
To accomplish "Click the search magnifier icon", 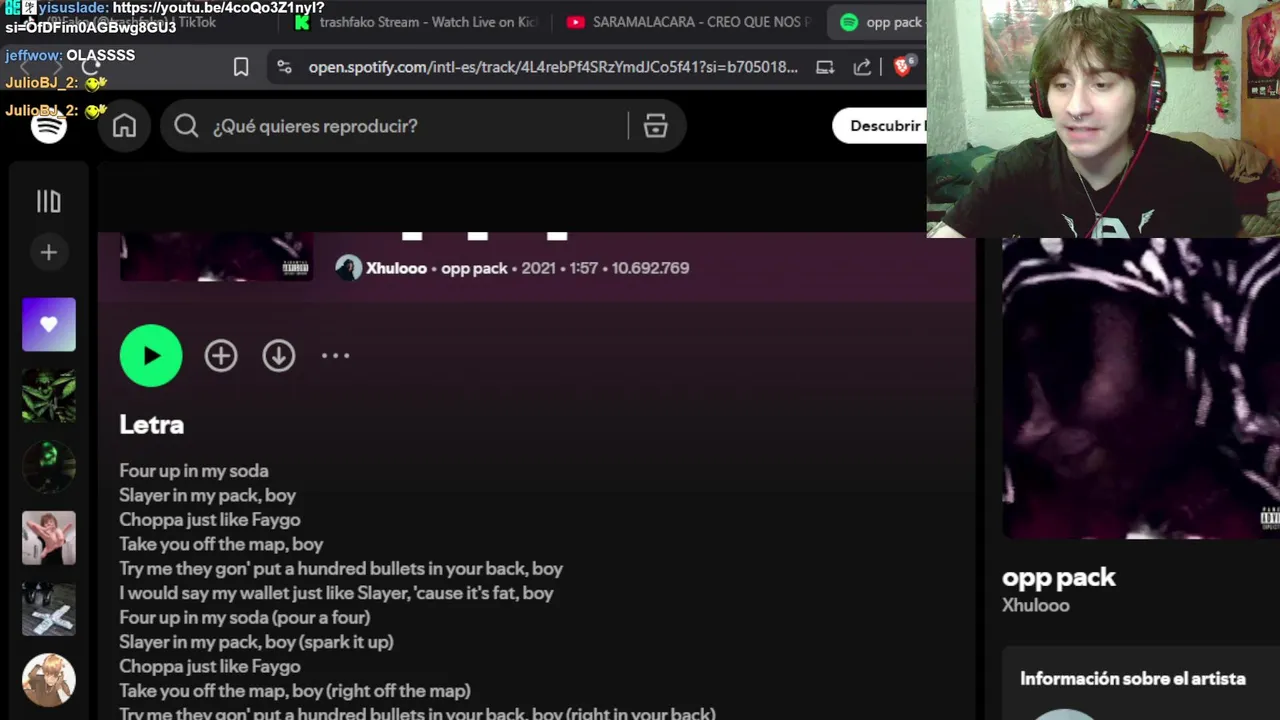I will tap(186, 126).
